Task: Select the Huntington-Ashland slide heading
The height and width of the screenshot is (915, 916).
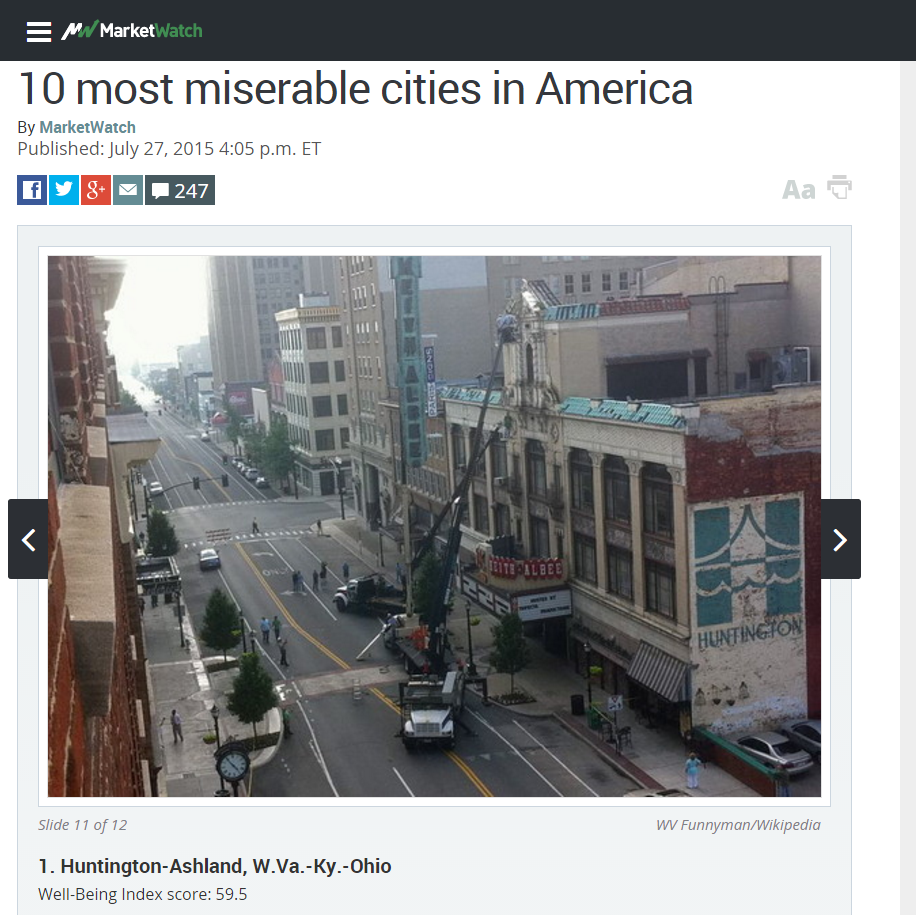Action: (x=215, y=866)
